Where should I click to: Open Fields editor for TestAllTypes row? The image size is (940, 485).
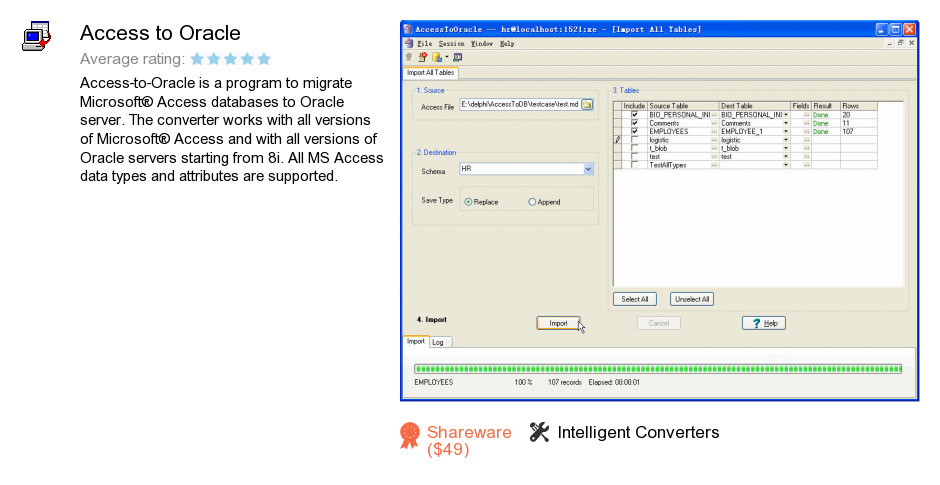tap(806, 165)
